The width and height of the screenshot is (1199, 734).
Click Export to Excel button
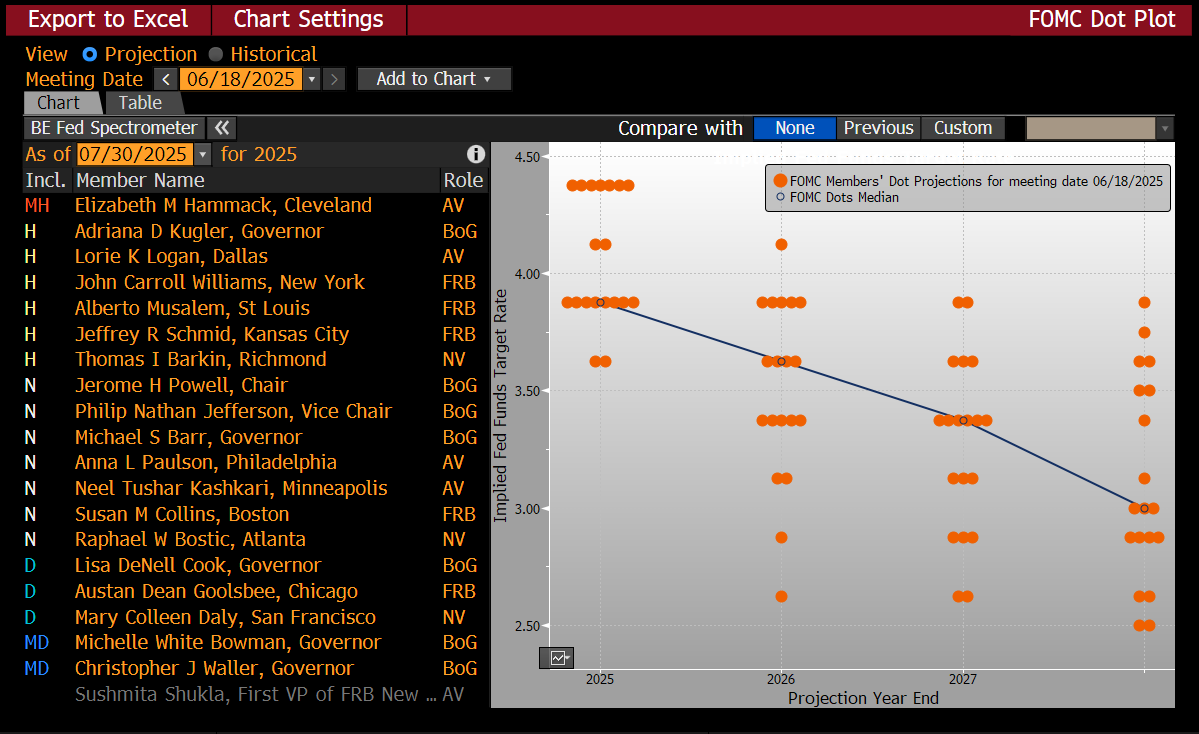tap(108, 19)
